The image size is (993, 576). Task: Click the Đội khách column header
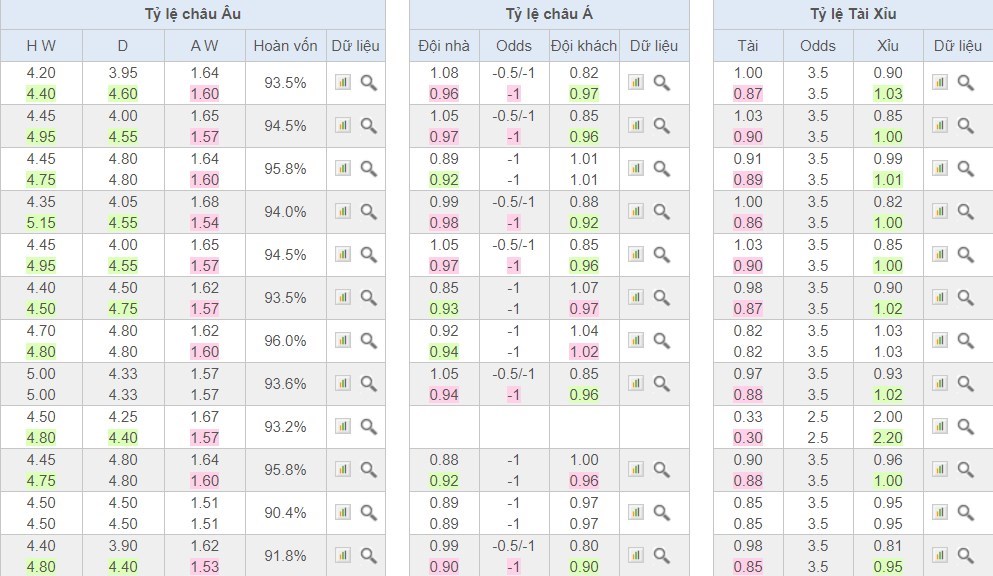click(x=584, y=46)
